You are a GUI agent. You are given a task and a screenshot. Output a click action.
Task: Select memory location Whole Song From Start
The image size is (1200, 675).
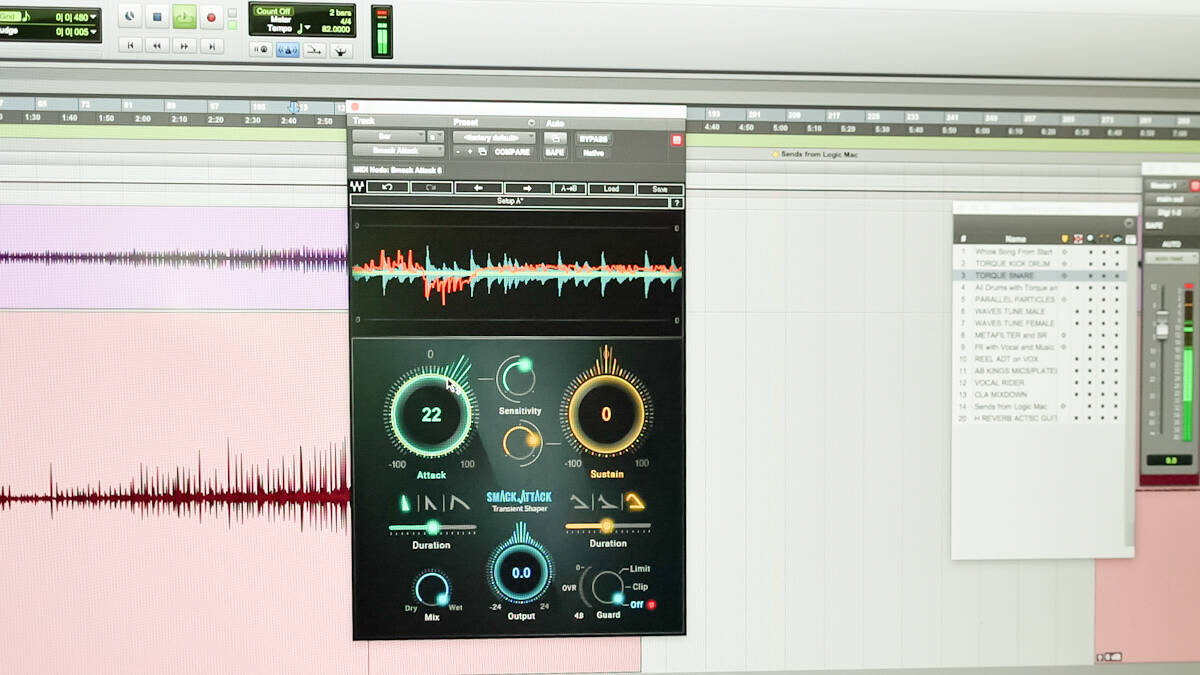[x=1013, y=251]
